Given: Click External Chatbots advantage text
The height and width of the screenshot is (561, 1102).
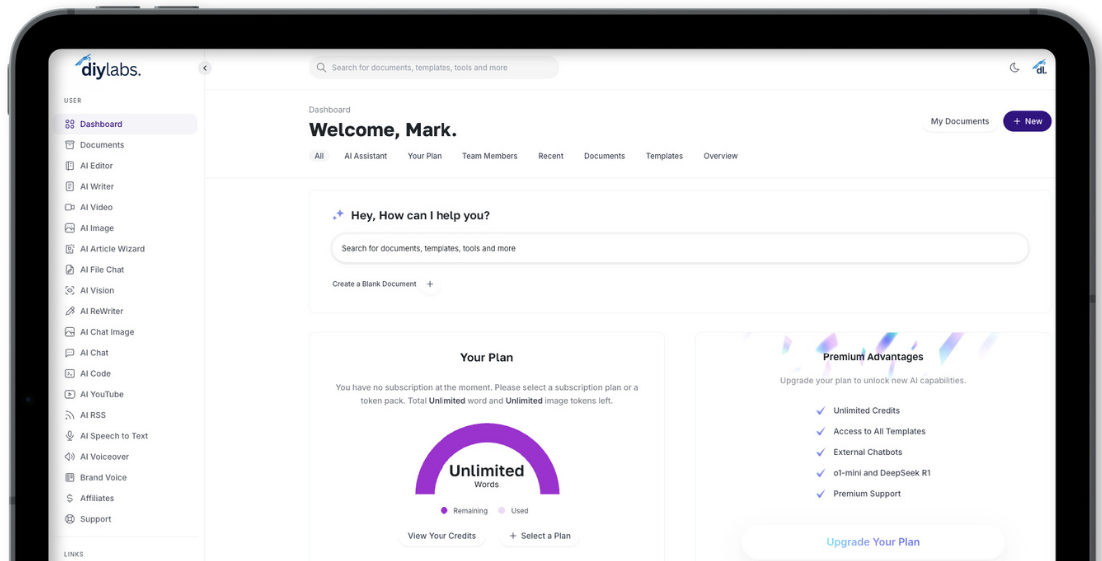Looking at the screenshot, I should click(x=867, y=452).
